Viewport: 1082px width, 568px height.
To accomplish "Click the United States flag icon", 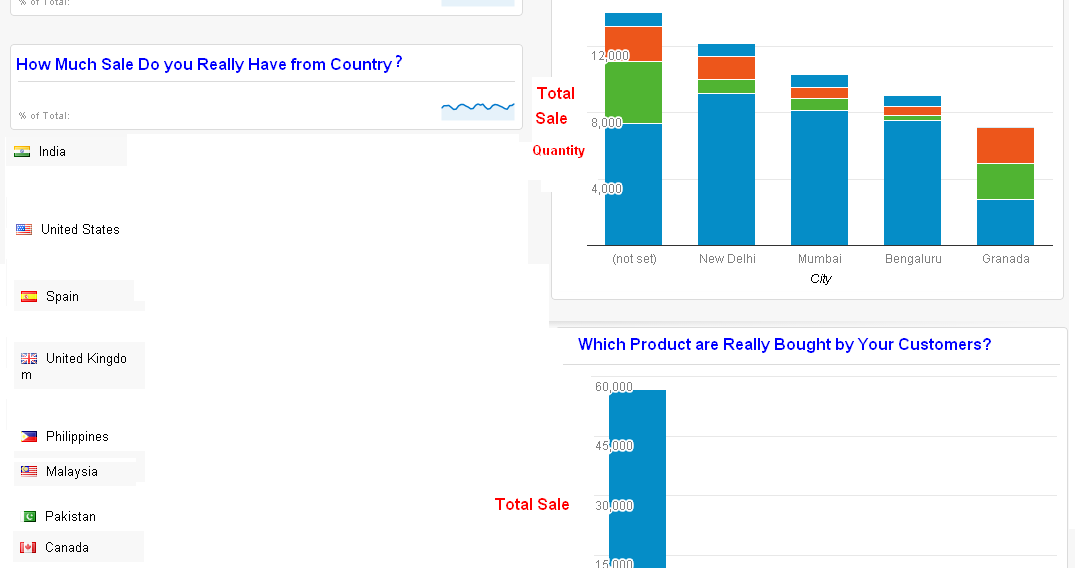I will coord(24,230).
